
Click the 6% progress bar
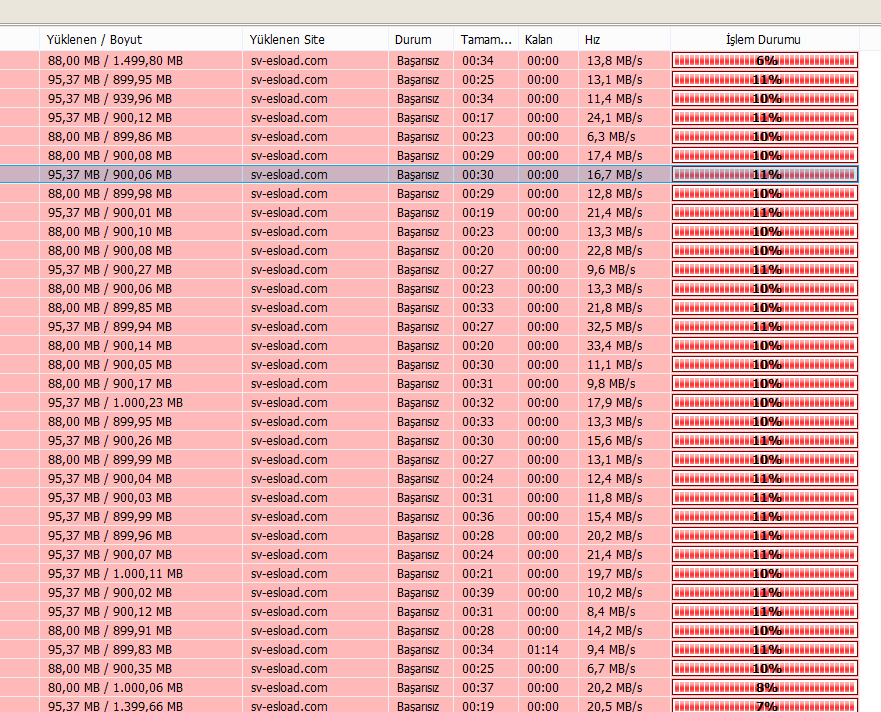pyautogui.click(x=765, y=61)
